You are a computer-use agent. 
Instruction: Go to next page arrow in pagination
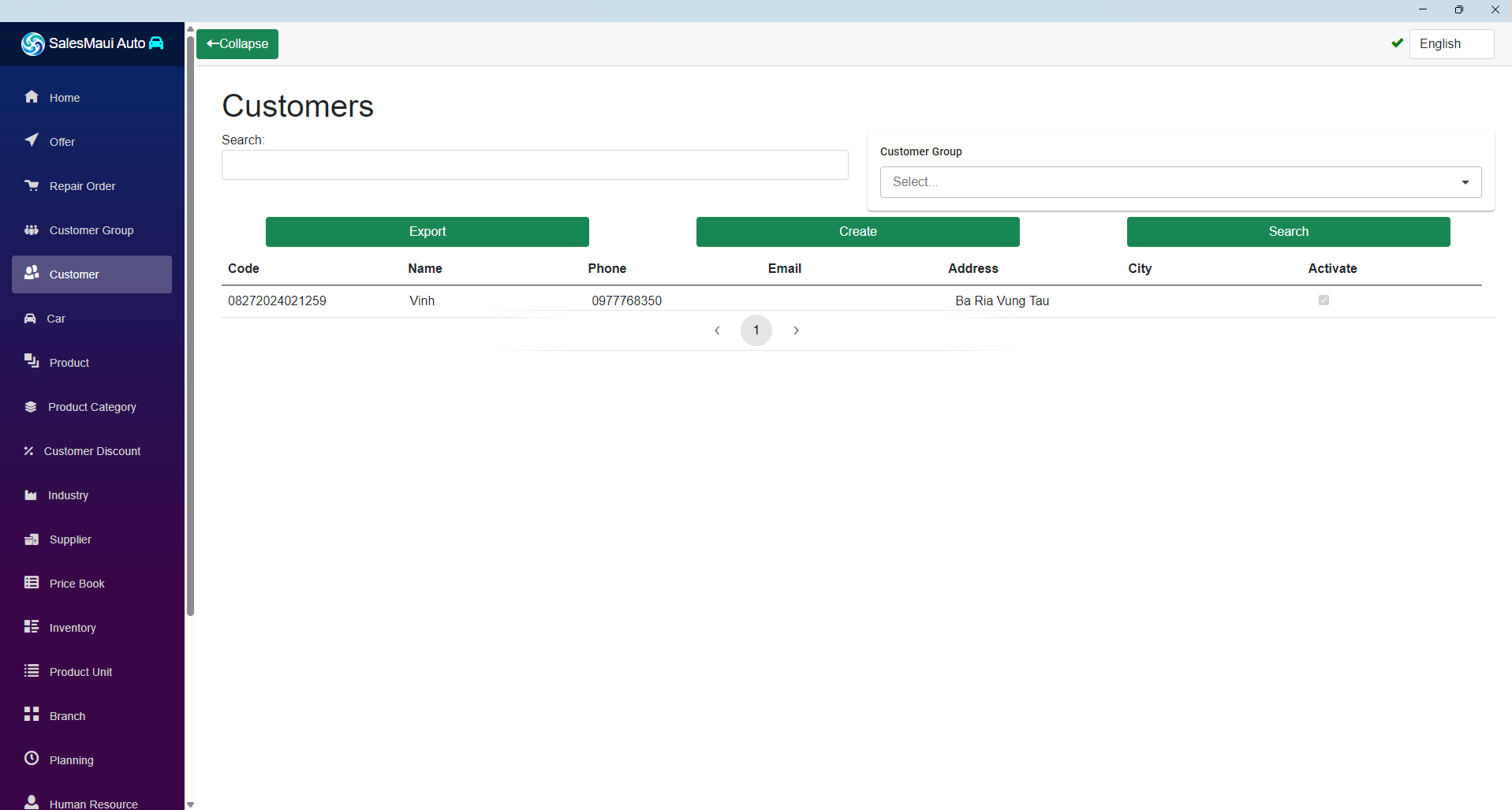[x=796, y=330]
